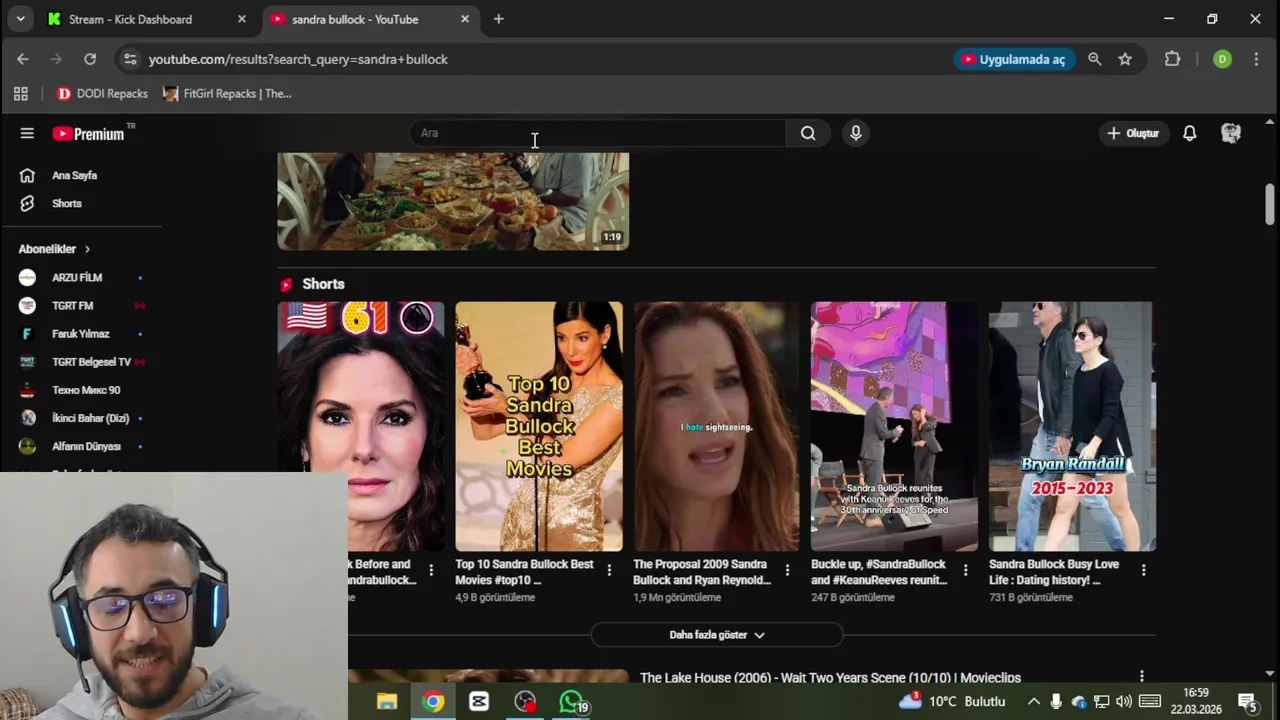Viewport: 1280px width, 720px height.
Task: Open the volume control in system tray
Action: [x=1124, y=702]
